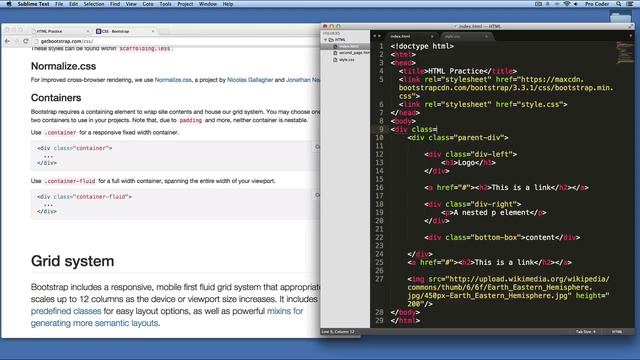Copy the container code snippet icon
Screen dimensions: 640x360
[x=317, y=147]
